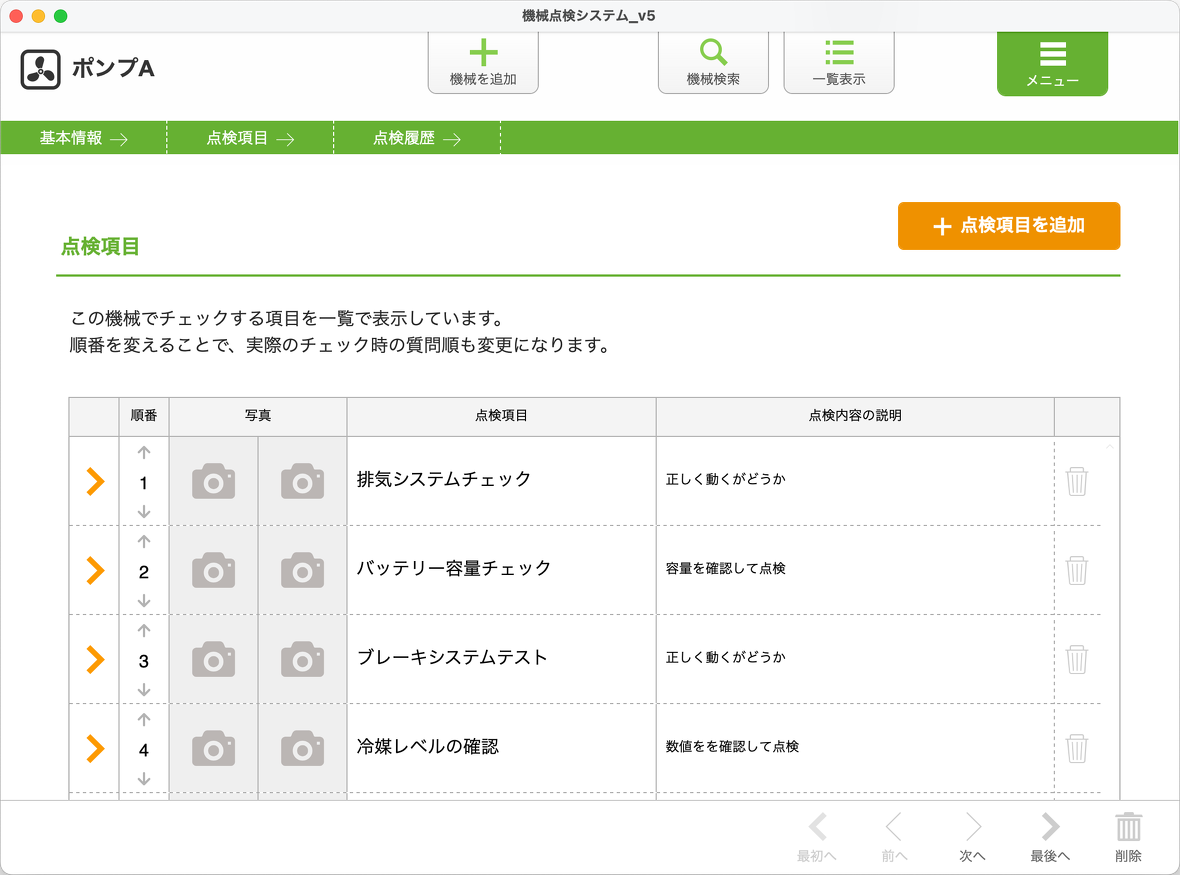Jump to last record with 最後へ
This screenshot has width=1180, height=875.
point(1050,837)
